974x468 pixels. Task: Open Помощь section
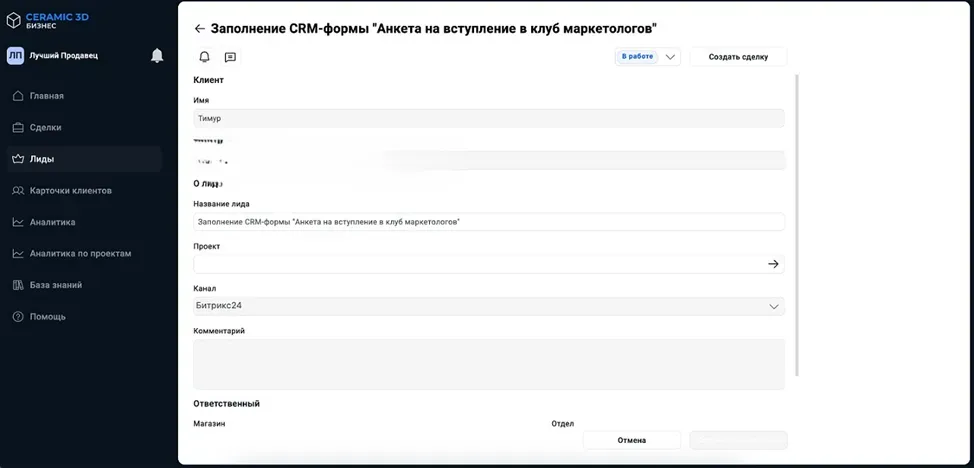(84, 317)
